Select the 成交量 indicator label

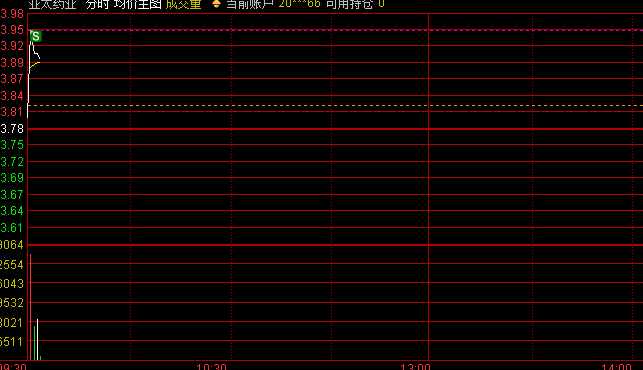(x=183, y=4)
